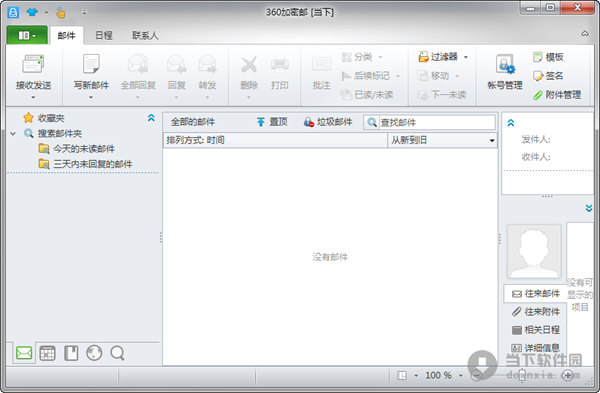Click the zoom slider handle in the status bar

click(x=522, y=376)
